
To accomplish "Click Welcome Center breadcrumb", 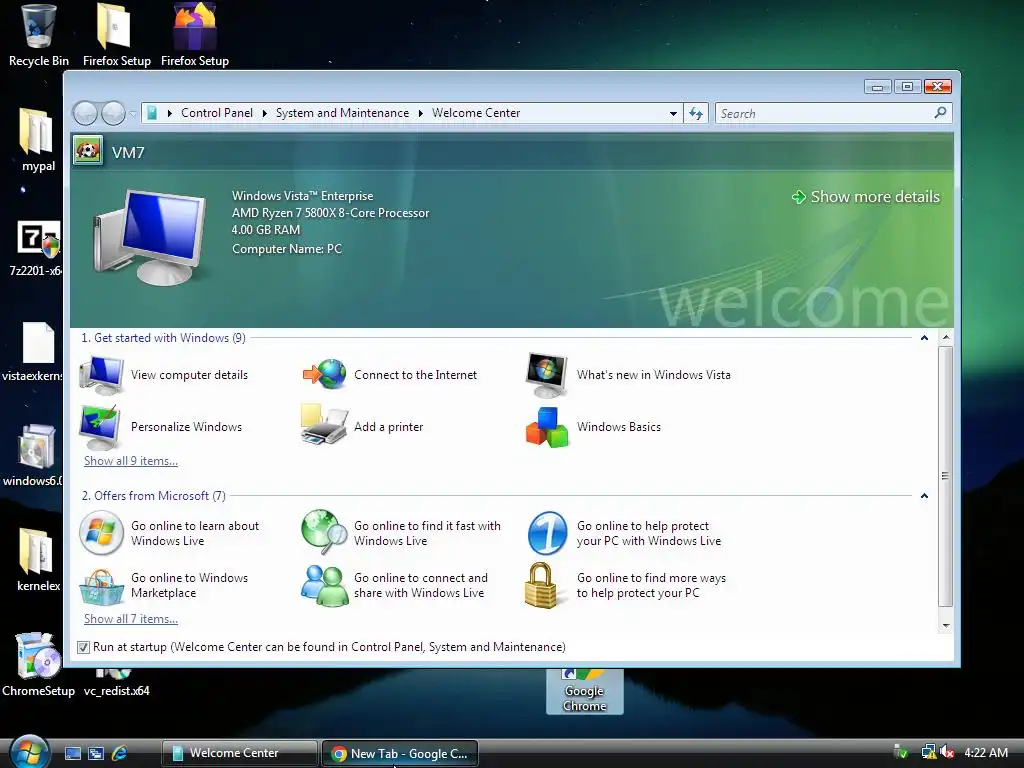I will coord(476,113).
